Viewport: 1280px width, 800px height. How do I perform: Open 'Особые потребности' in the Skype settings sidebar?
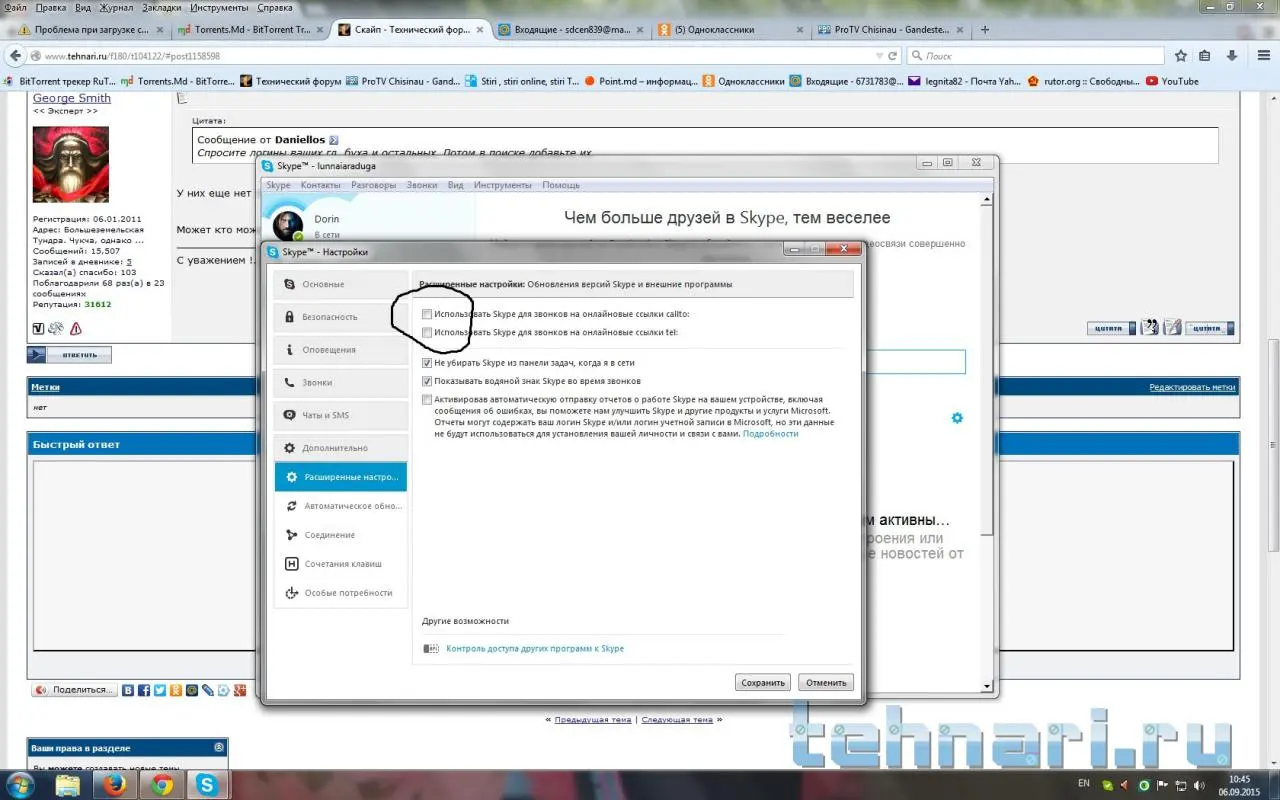(341, 593)
